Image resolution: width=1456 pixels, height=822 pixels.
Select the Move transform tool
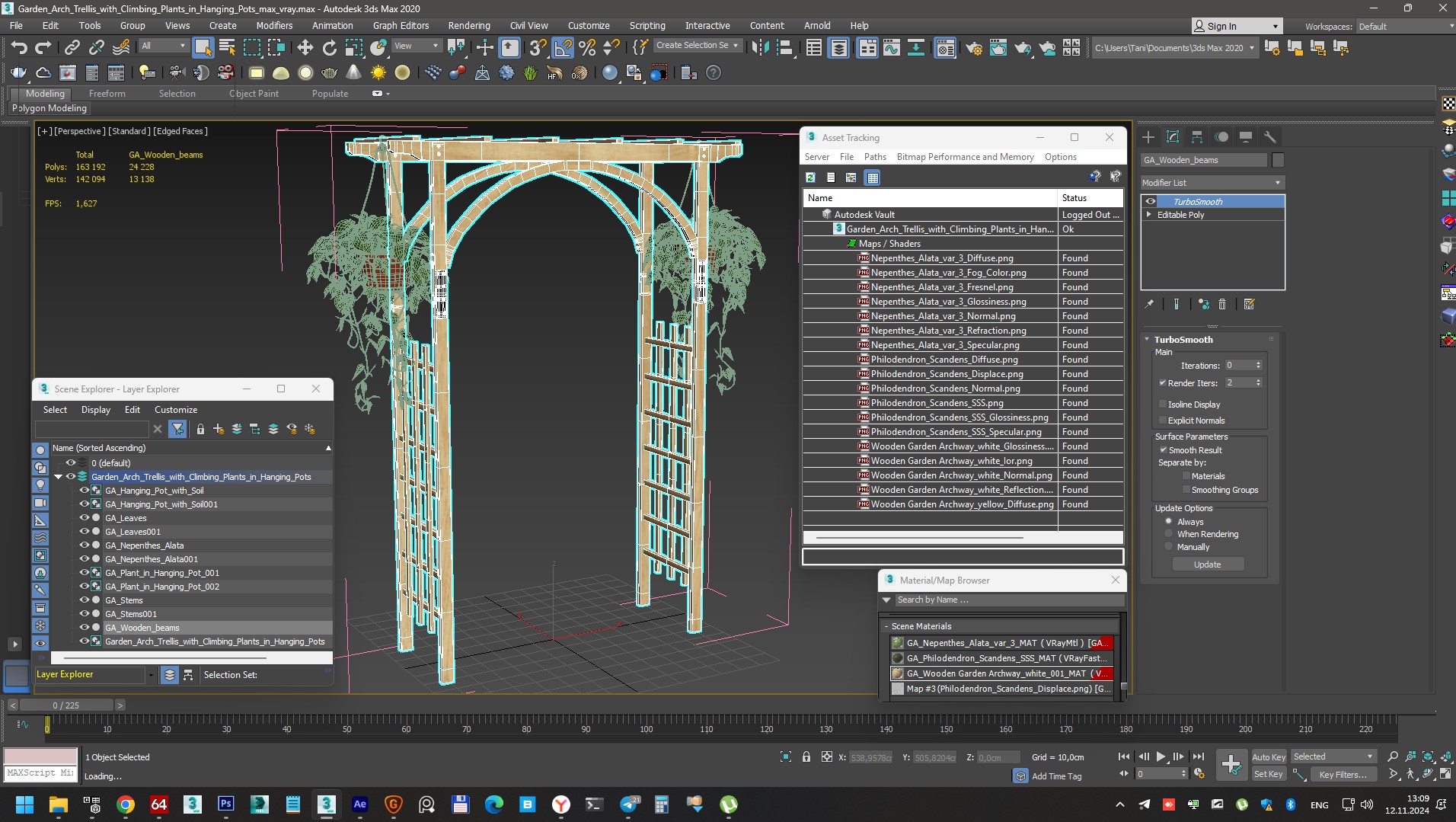305,48
